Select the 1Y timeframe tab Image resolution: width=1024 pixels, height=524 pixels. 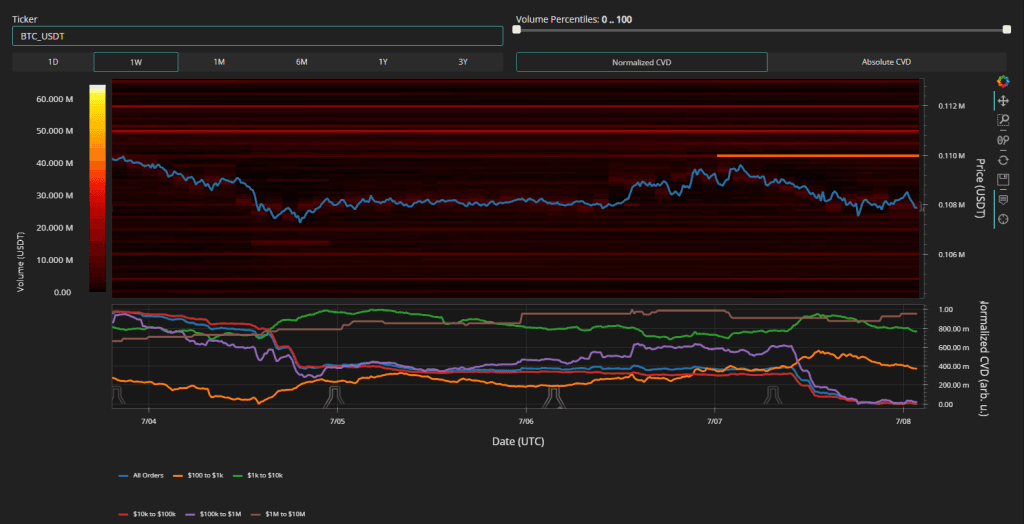383,62
